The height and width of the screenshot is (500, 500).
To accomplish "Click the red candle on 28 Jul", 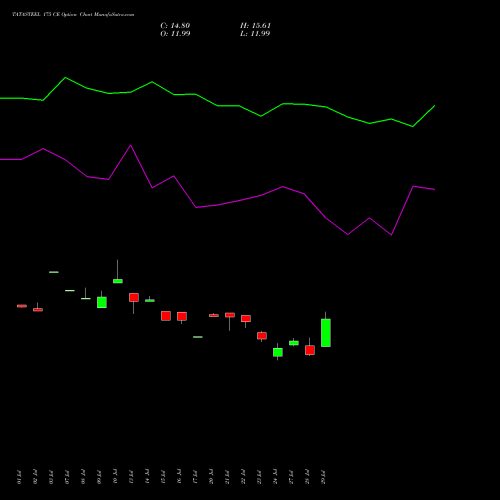I will point(310,350).
